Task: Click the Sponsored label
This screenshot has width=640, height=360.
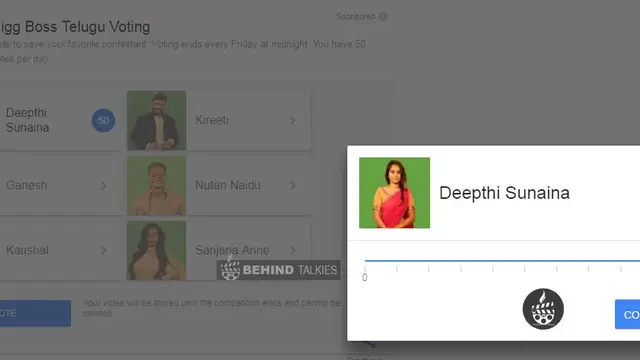Action: tap(356, 16)
